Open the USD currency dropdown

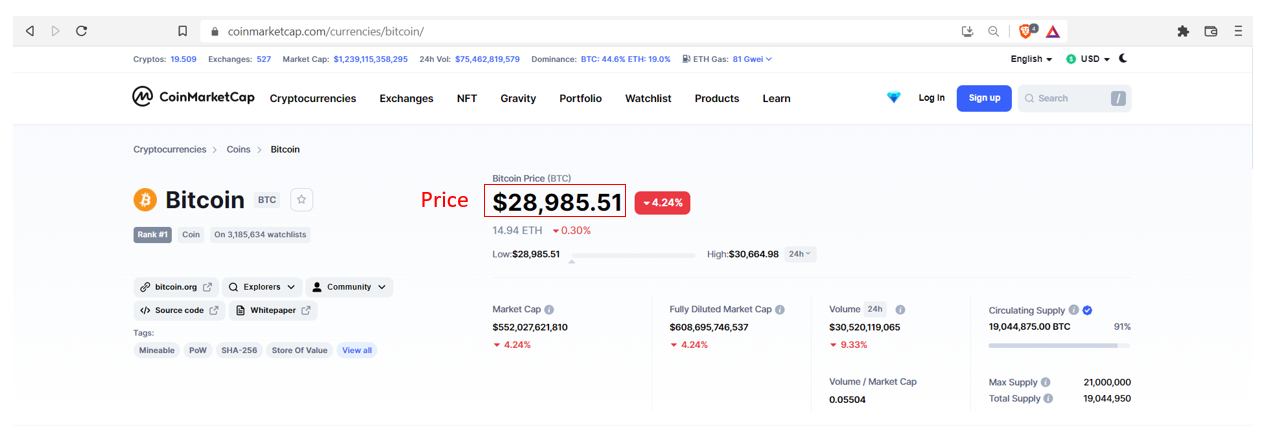pyautogui.click(x=1088, y=59)
